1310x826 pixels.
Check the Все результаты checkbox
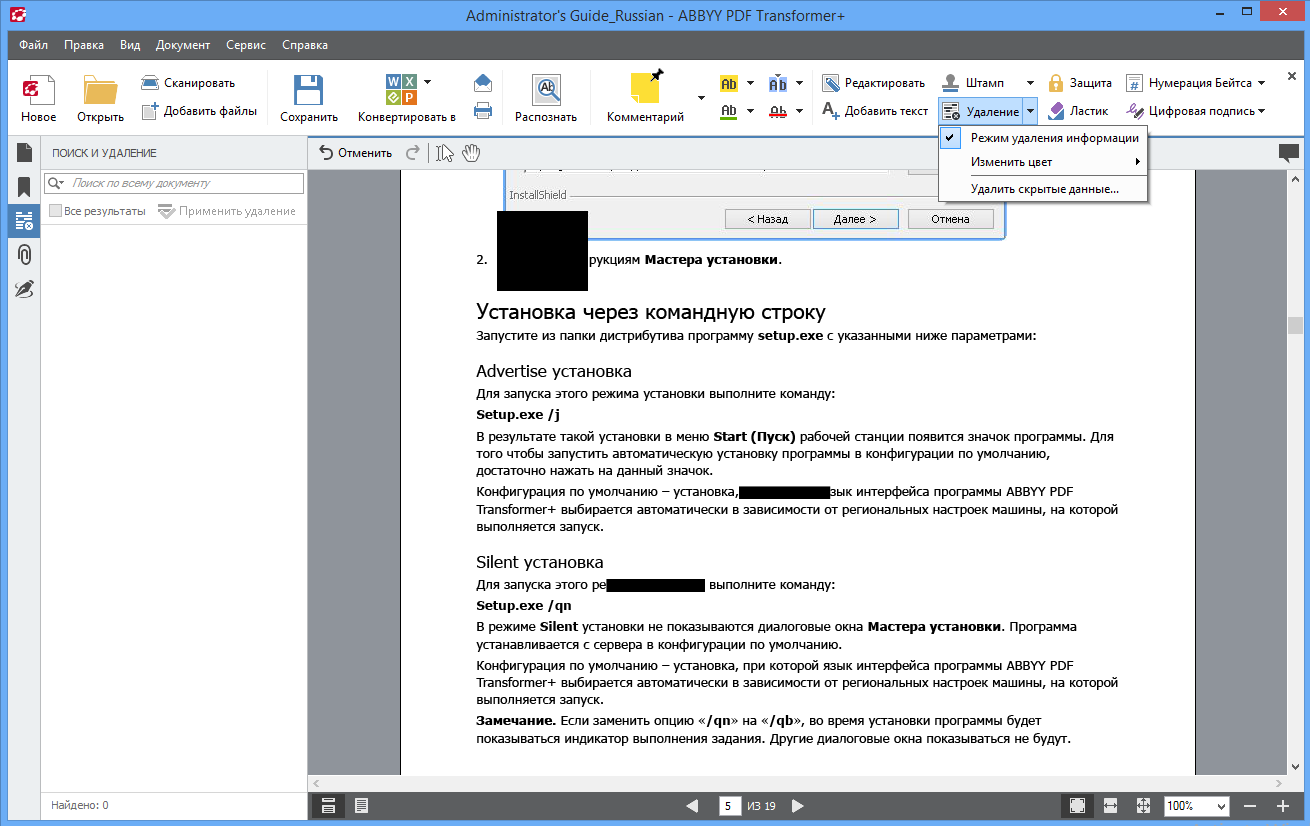pyautogui.click(x=56, y=211)
